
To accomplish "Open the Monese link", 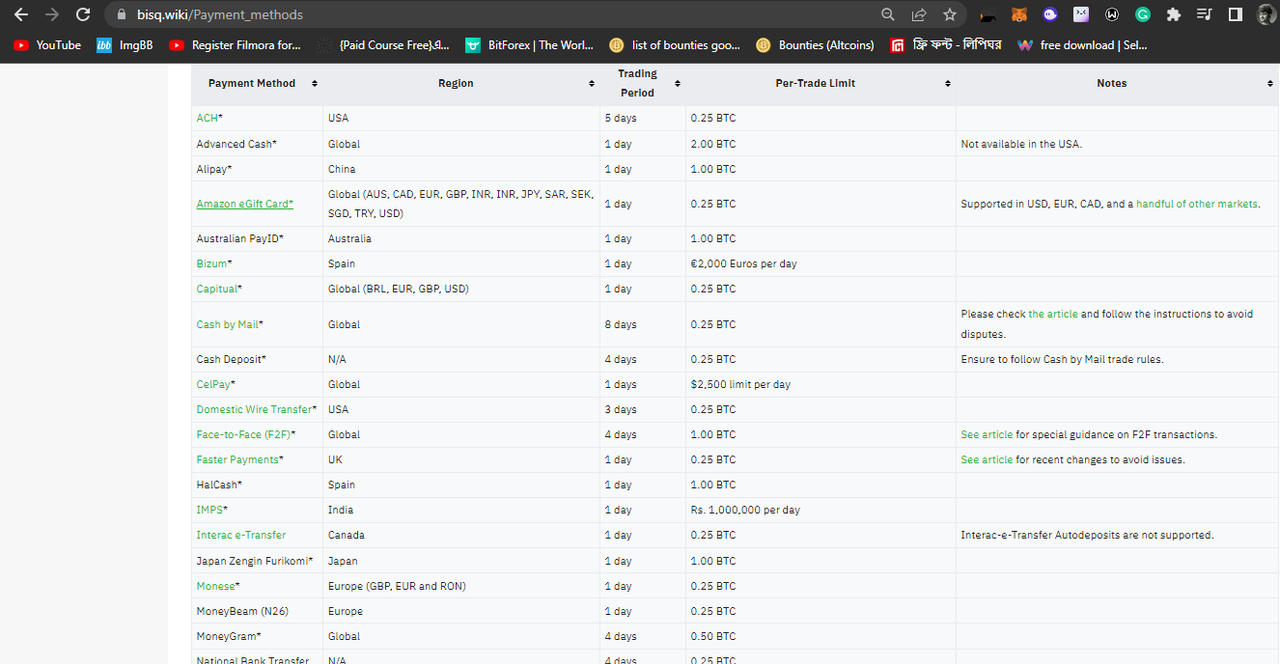I will point(215,586).
